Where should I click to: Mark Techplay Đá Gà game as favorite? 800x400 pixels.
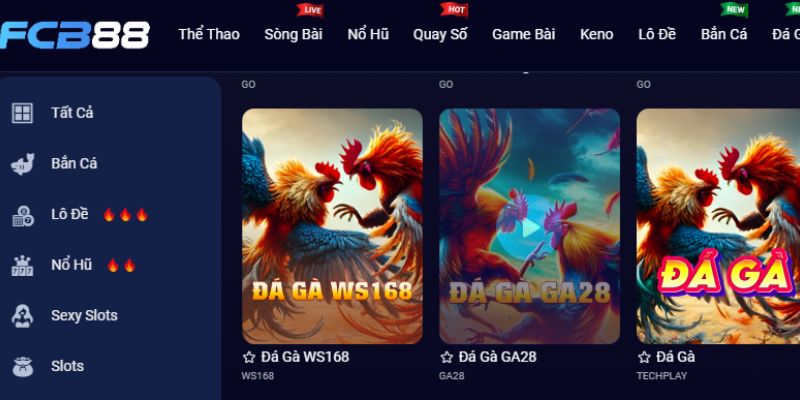644,357
